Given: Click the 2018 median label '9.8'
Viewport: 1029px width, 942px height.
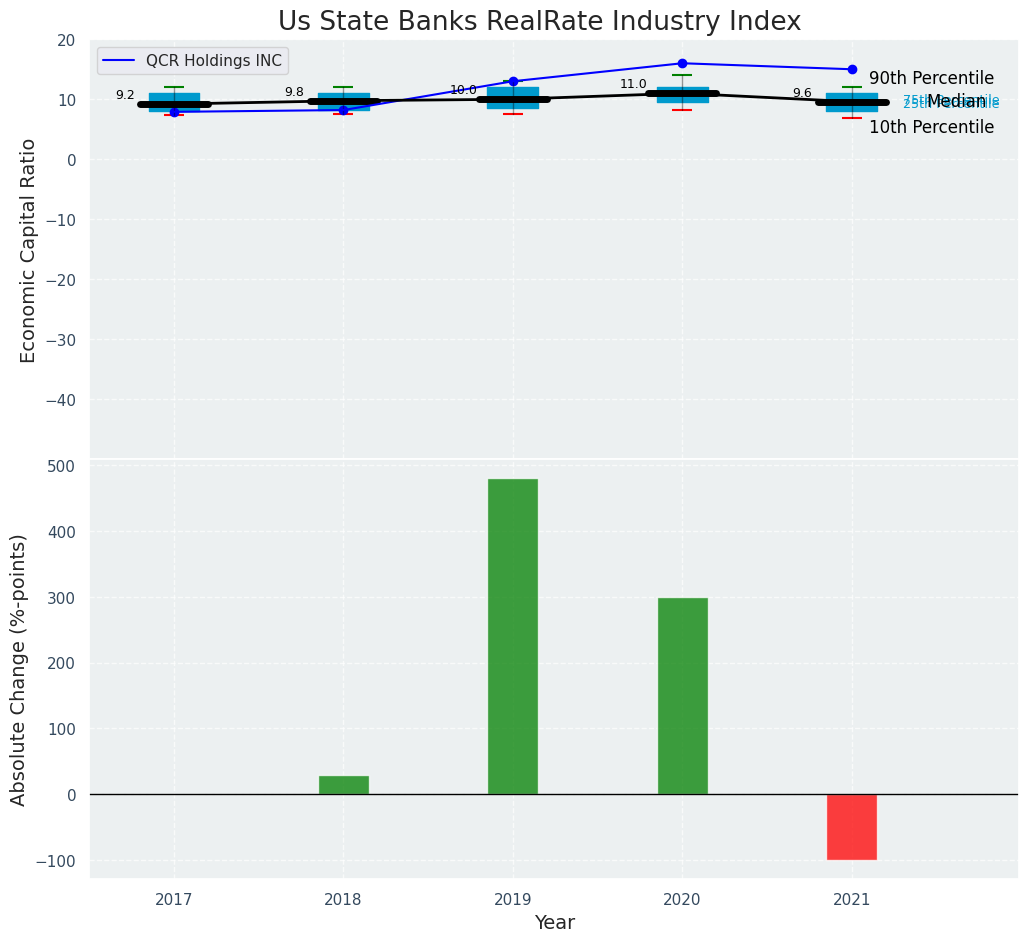Looking at the screenshot, I should click(295, 93).
